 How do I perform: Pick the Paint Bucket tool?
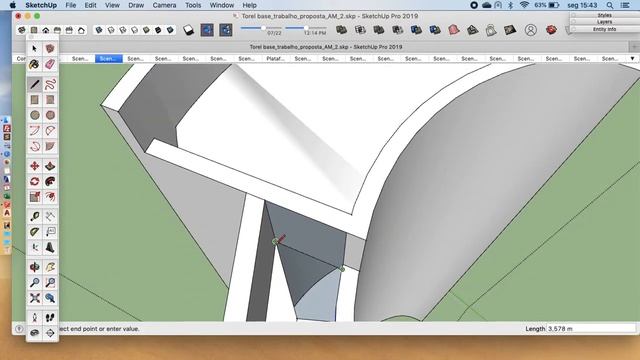pos(35,64)
